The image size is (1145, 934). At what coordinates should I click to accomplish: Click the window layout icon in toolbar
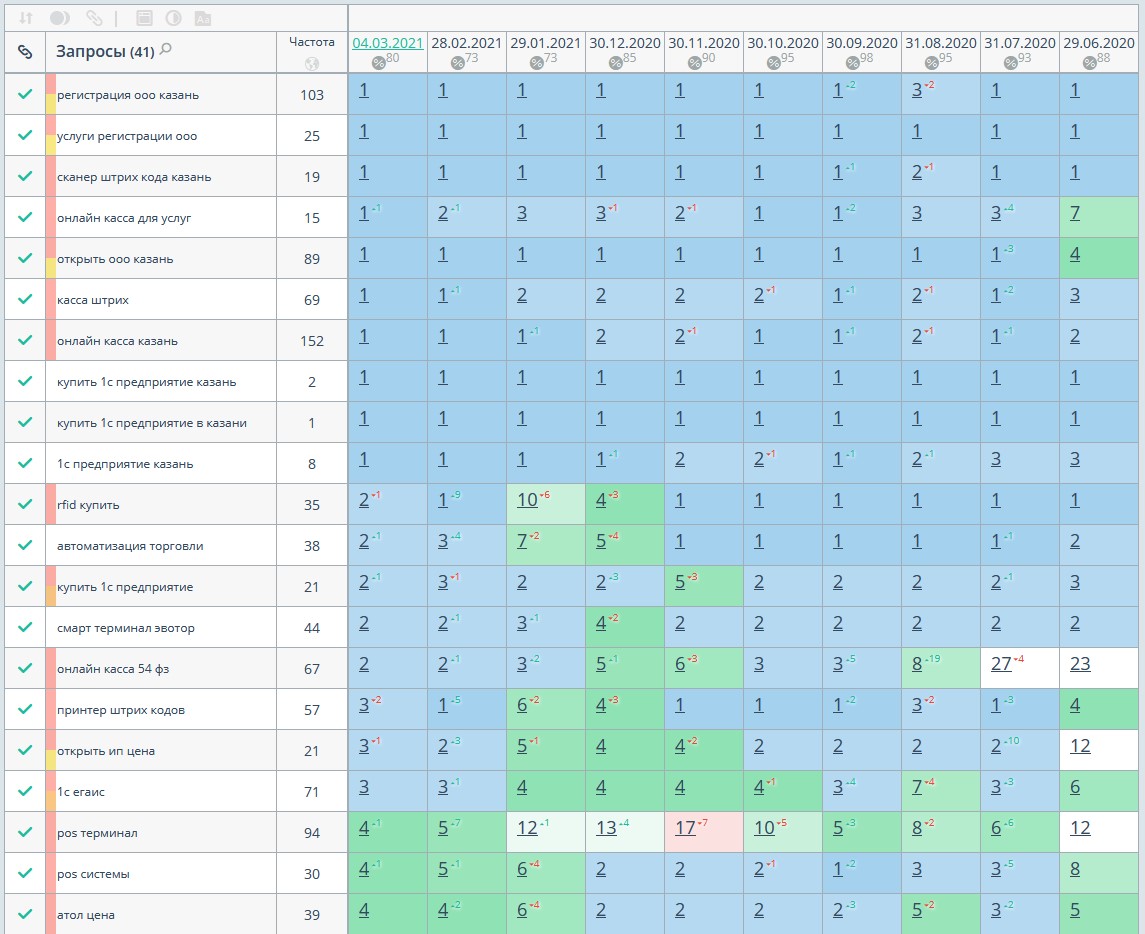(x=144, y=18)
